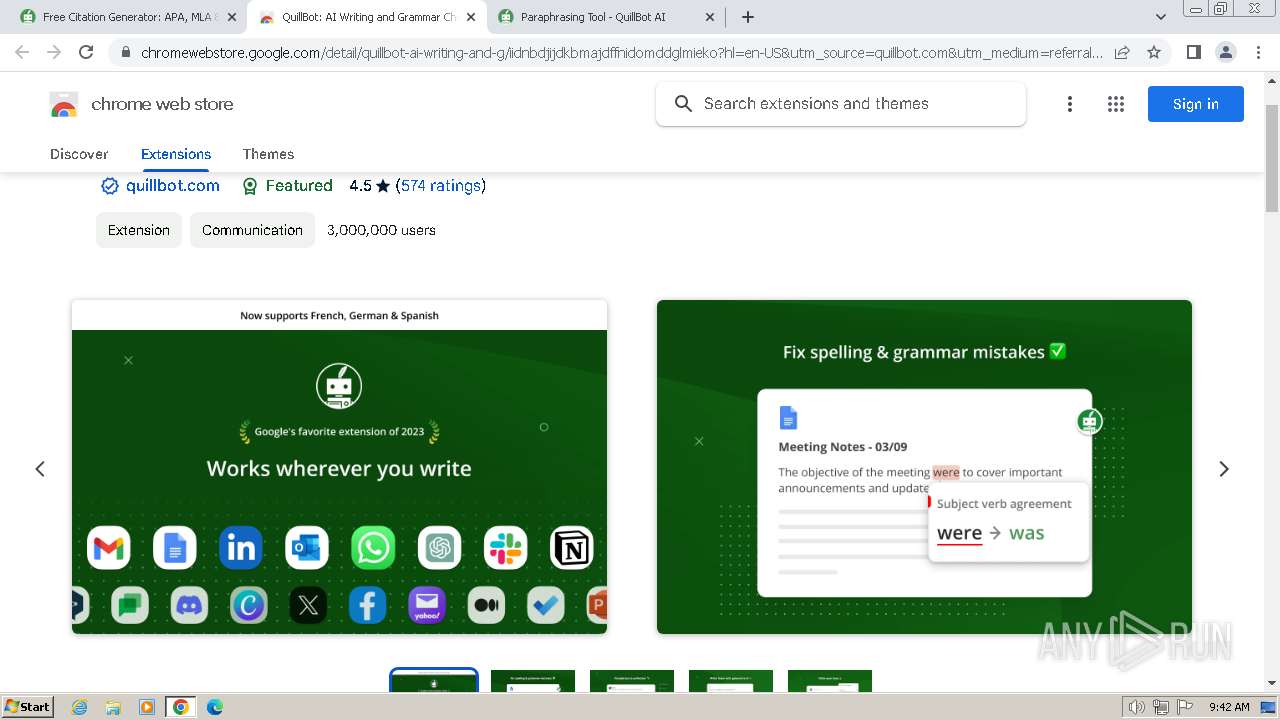Switch to the Discover tab

(x=79, y=154)
